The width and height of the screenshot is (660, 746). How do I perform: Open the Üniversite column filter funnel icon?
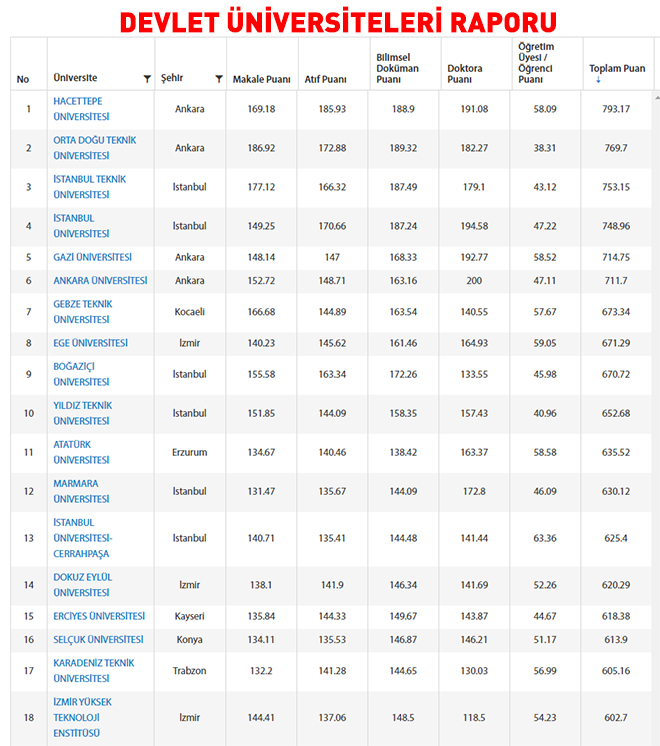point(147,79)
